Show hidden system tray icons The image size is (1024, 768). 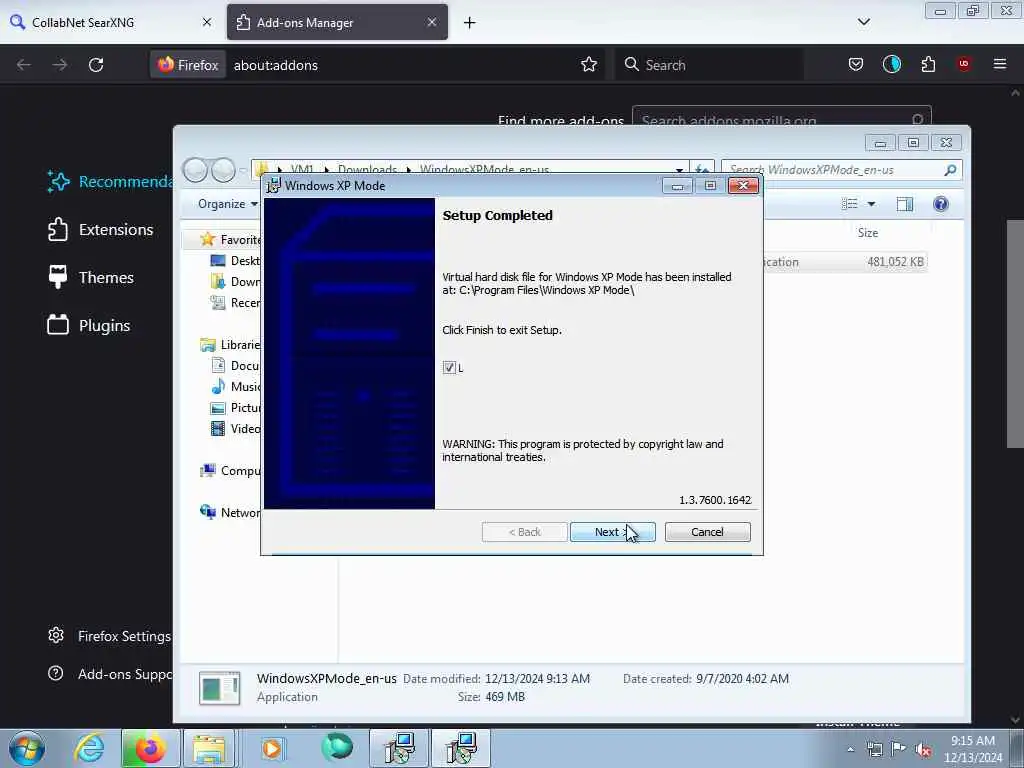850,750
